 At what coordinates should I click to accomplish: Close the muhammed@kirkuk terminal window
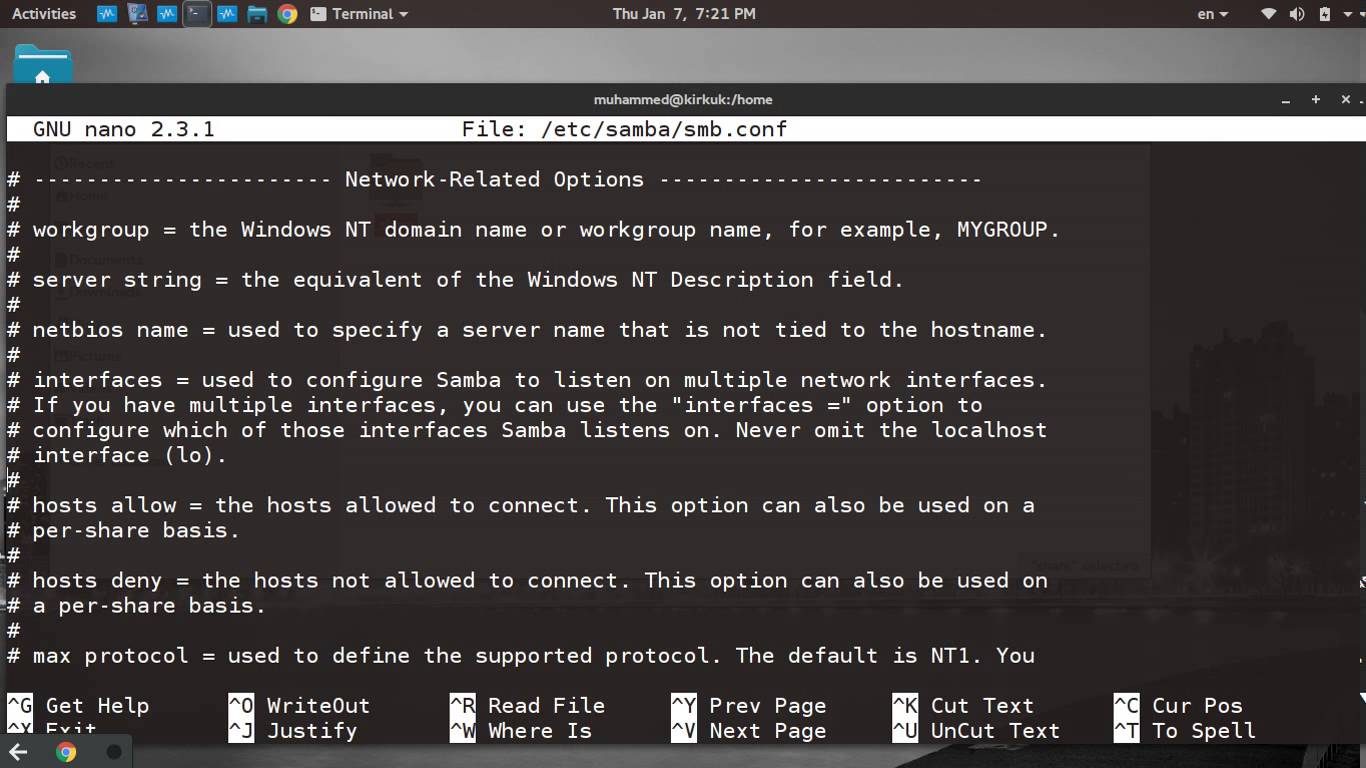(x=1346, y=99)
